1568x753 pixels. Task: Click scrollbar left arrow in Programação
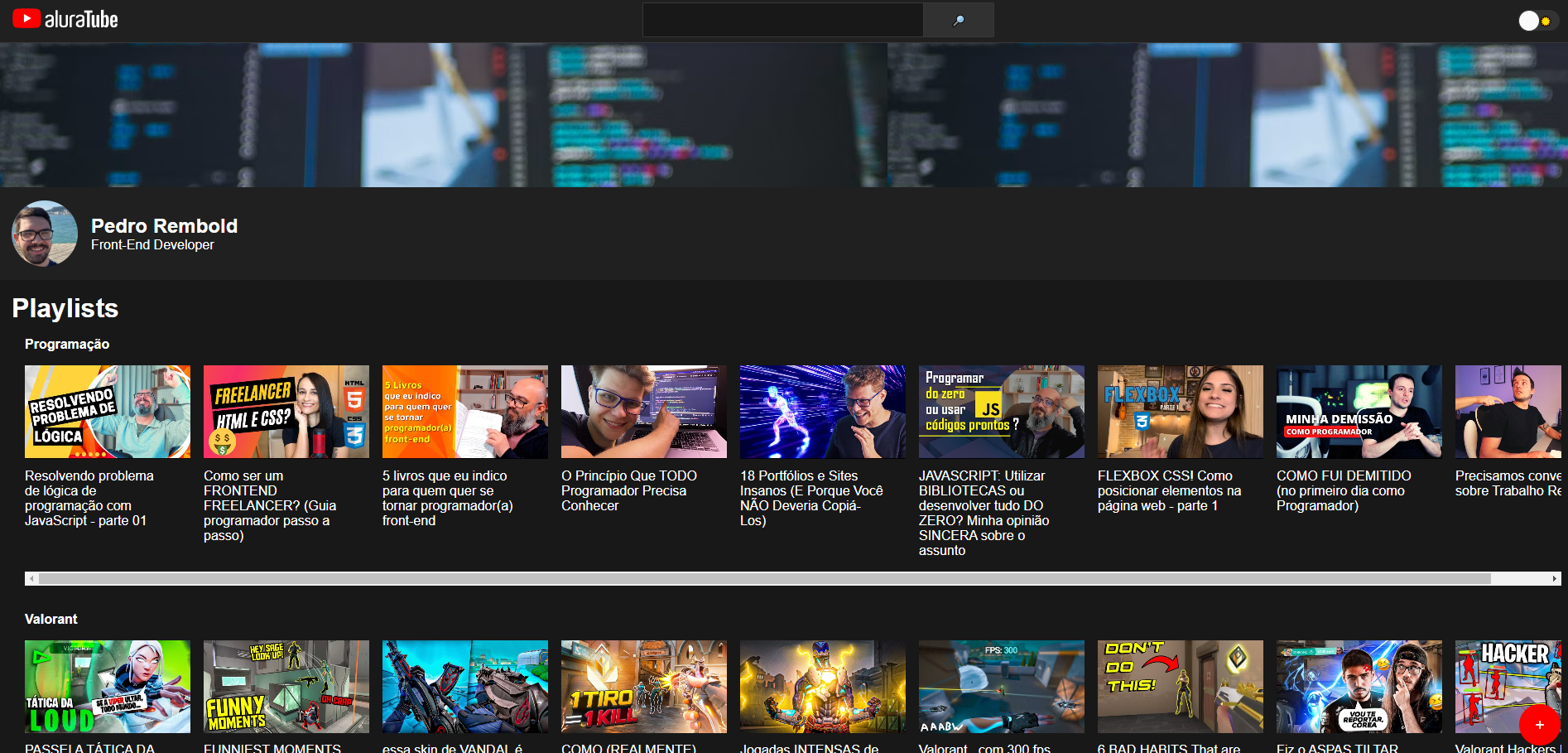click(x=31, y=579)
